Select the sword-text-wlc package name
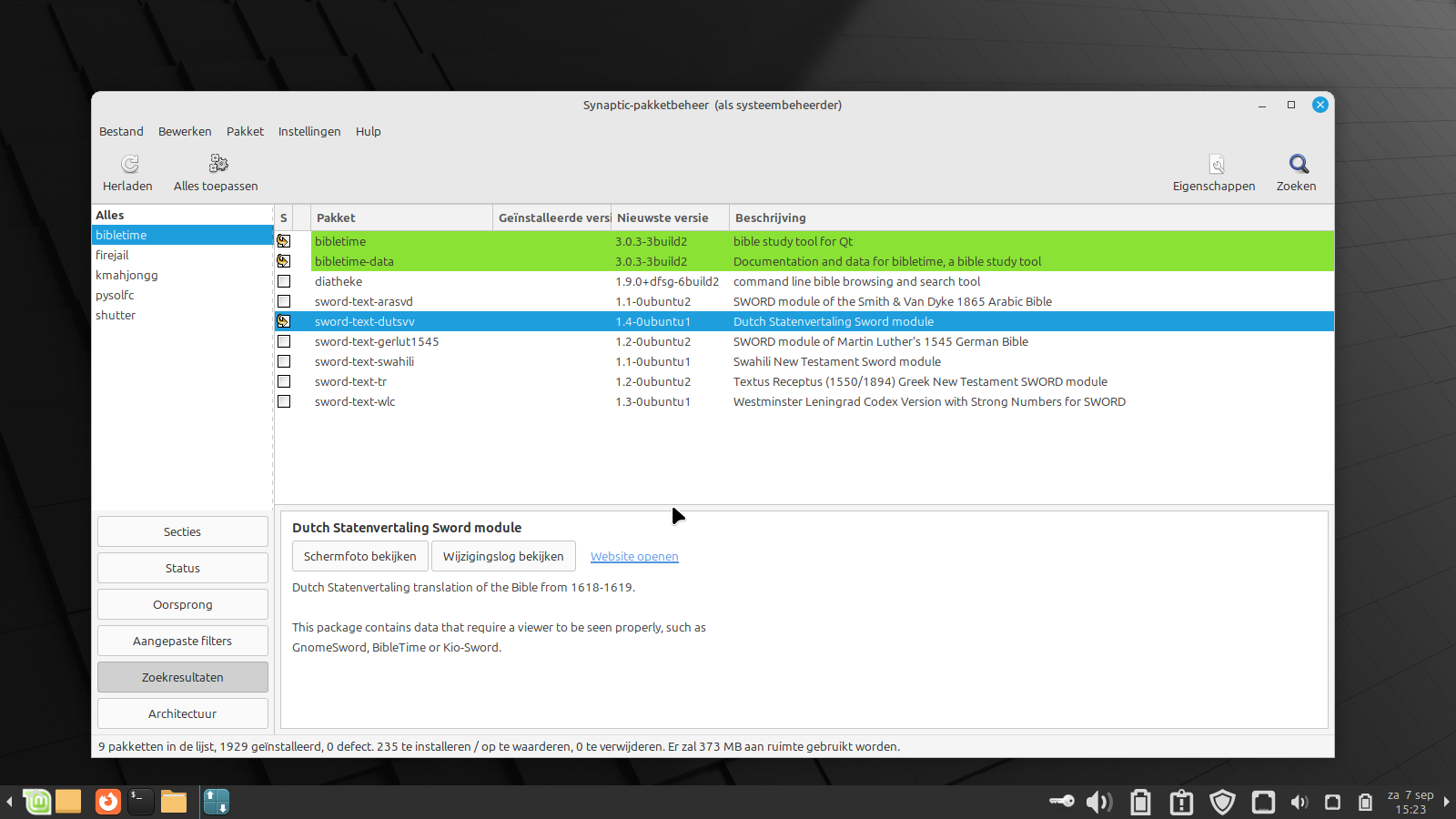Screen dimensions: 1456x819 coord(355,401)
